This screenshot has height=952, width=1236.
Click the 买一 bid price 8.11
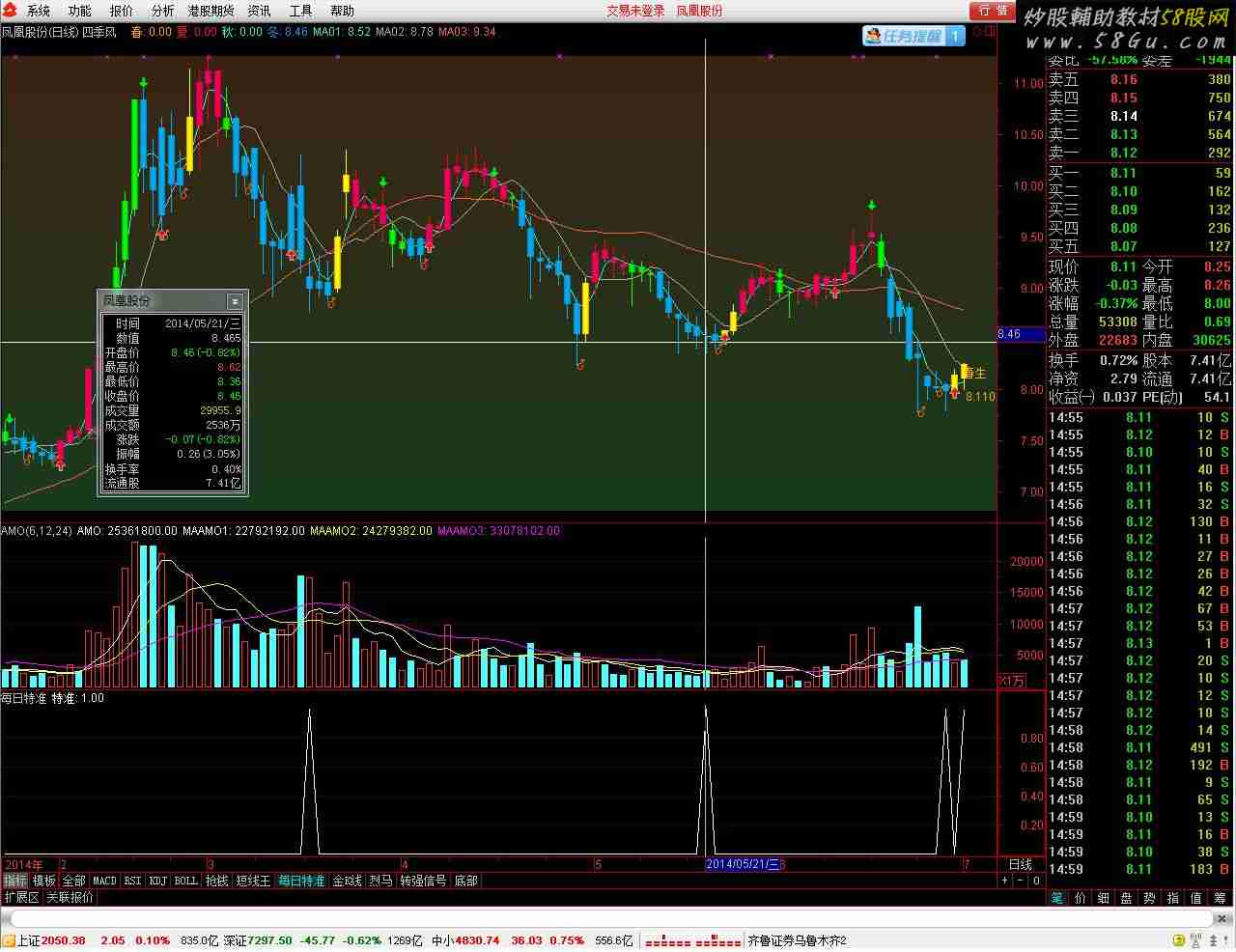pos(1123,173)
